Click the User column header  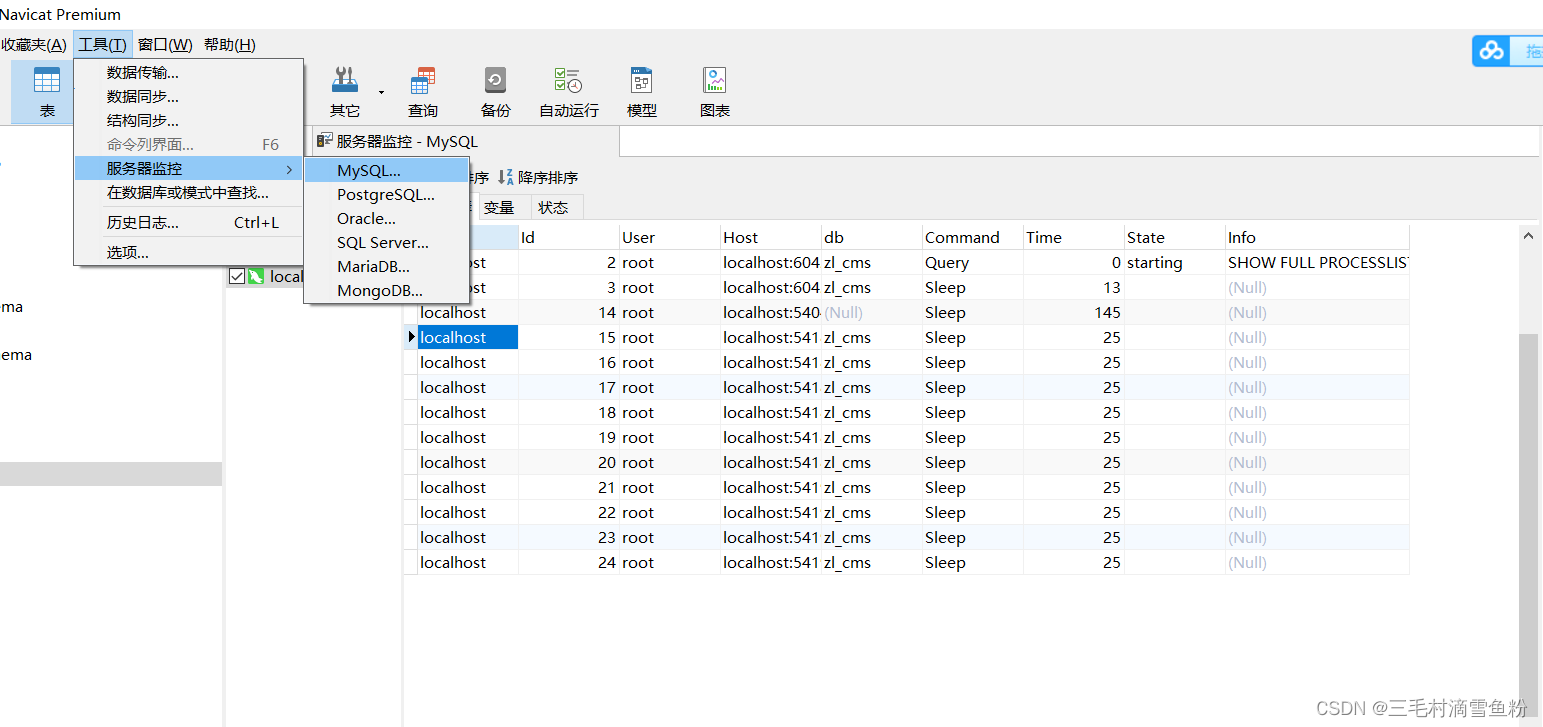pos(669,237)
